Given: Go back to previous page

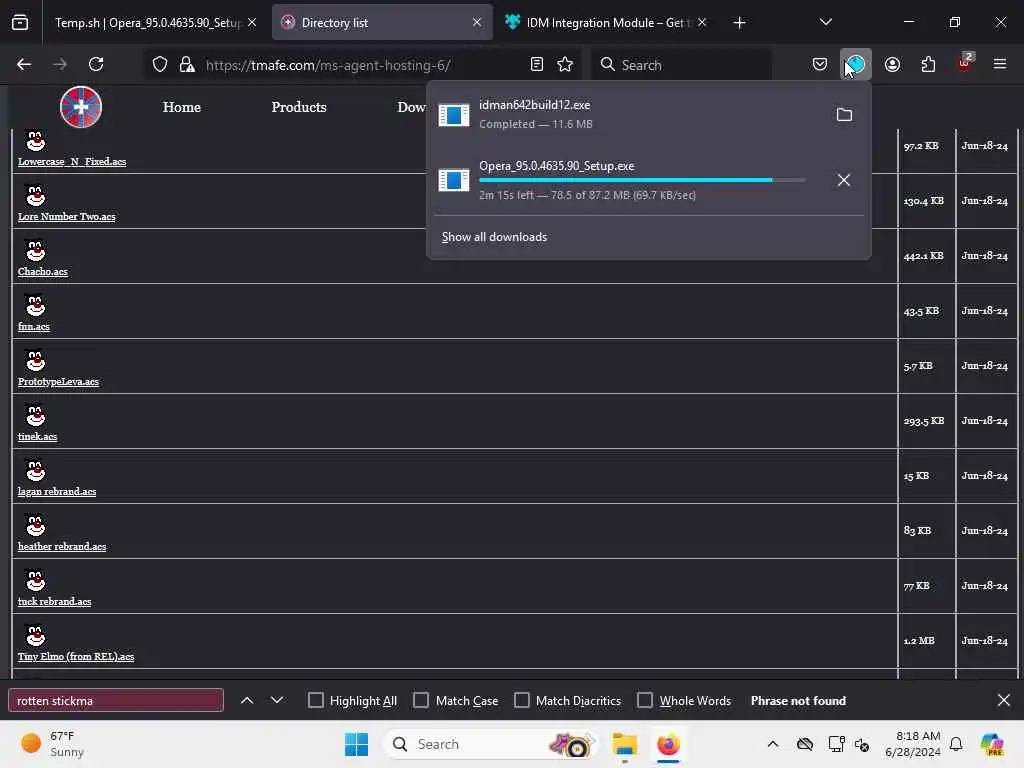Looking at the screenshot, I should click(24, 65).
